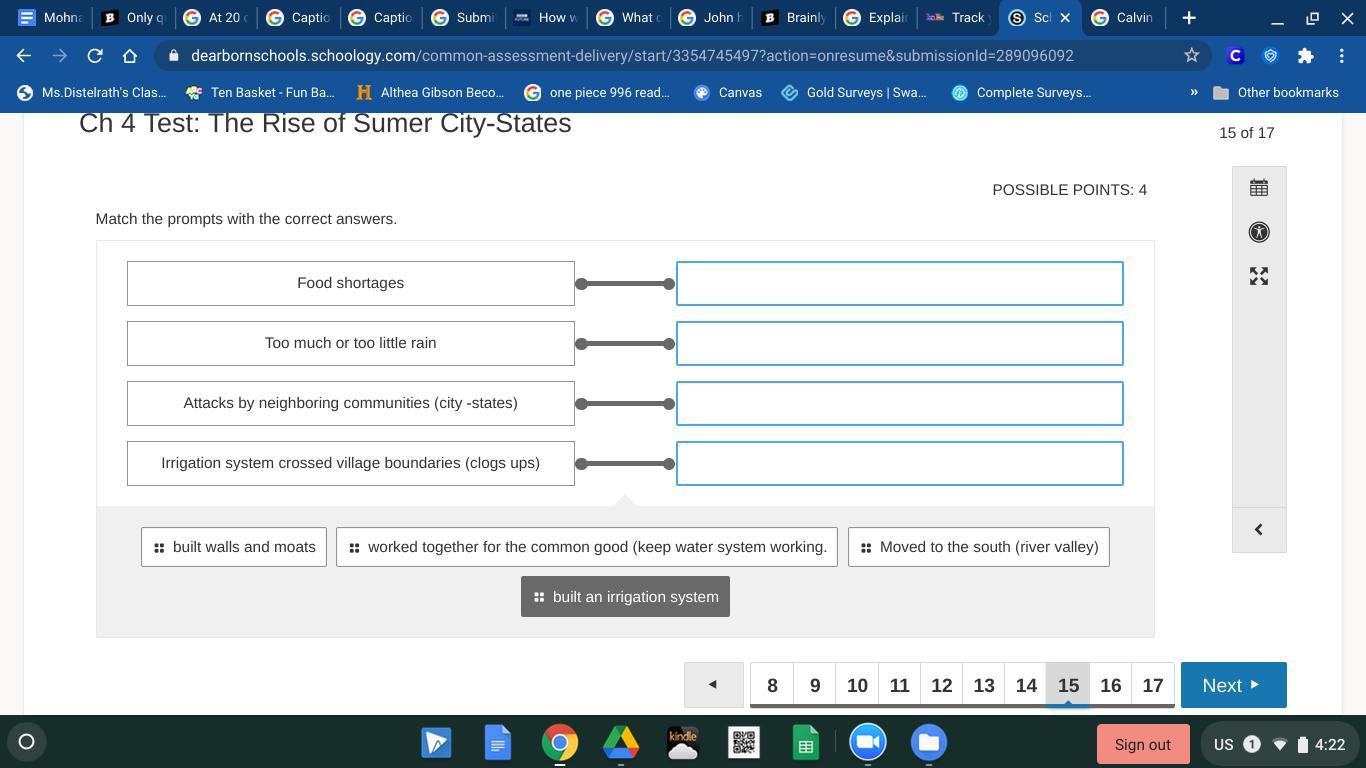Open the browser home page
This screenshot has height=768, width=1366.
click(130, 56)
